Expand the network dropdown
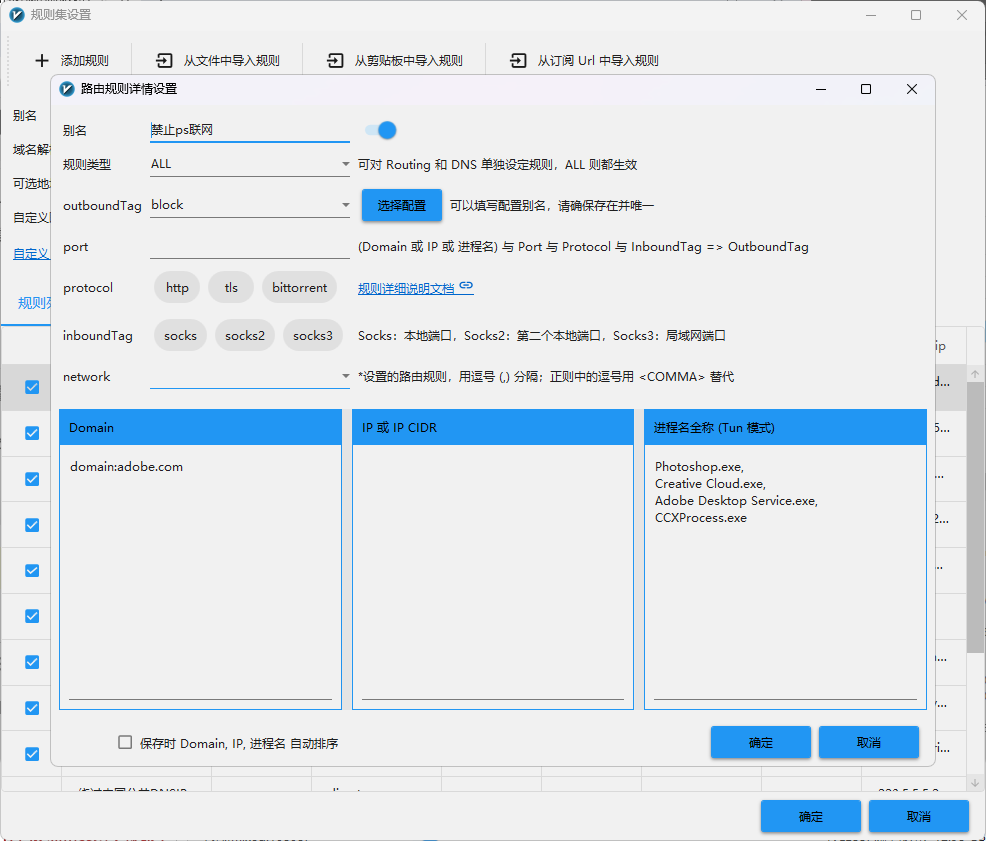This screenshot has height=841, width=986. coord(250,376)
